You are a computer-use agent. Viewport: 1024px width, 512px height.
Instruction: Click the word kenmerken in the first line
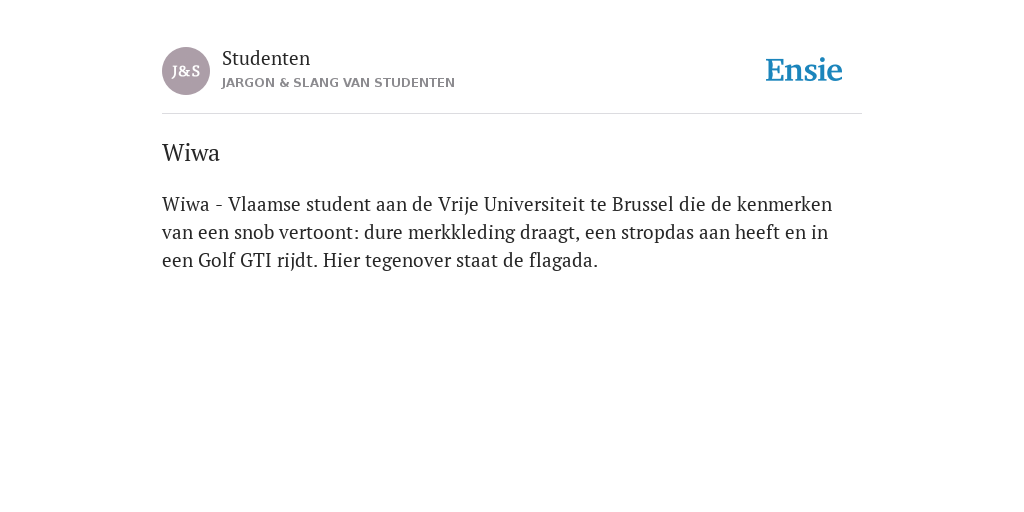[784, 204]
